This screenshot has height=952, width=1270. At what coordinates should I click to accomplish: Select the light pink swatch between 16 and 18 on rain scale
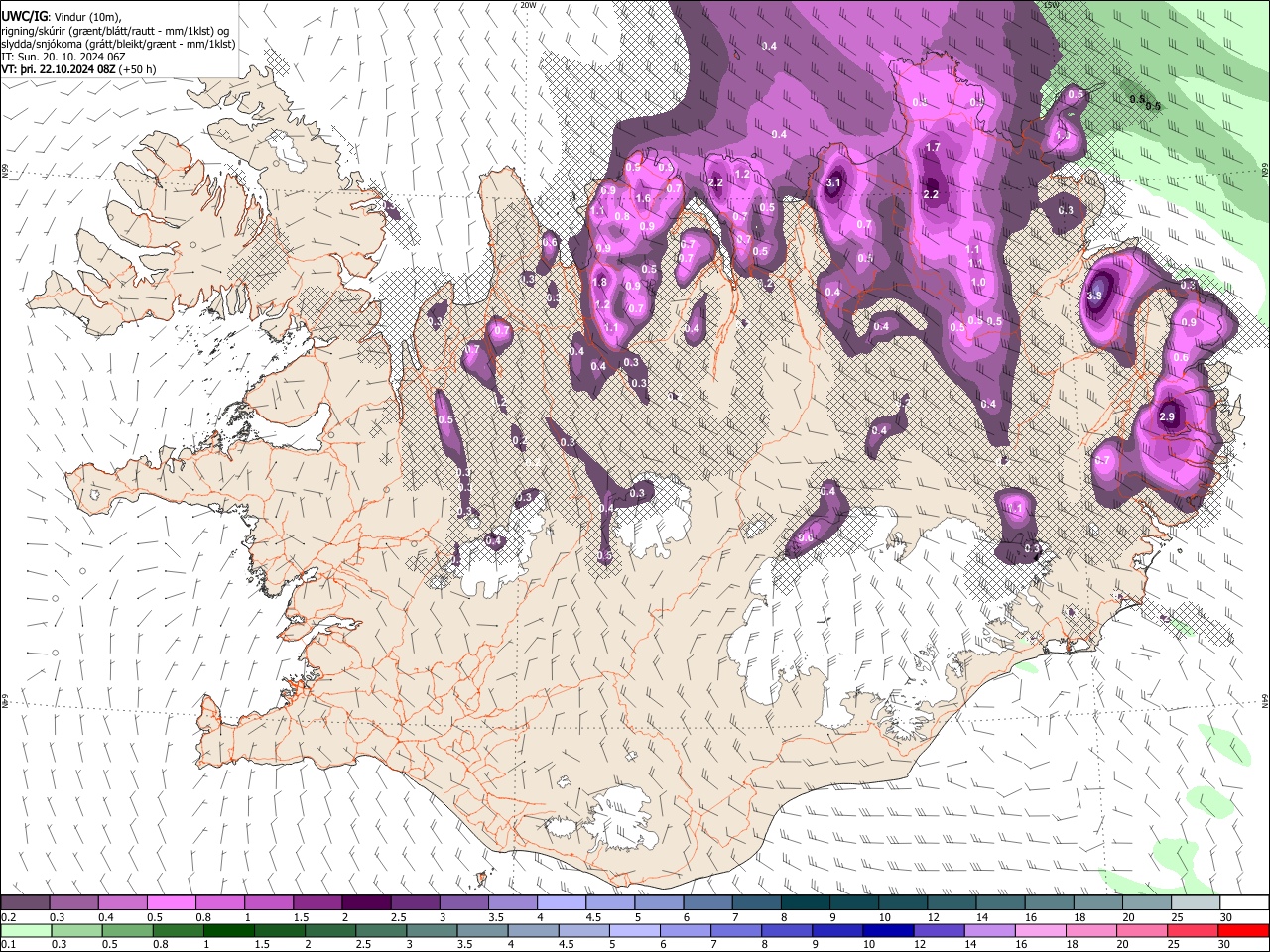(x=1040, y=931)
